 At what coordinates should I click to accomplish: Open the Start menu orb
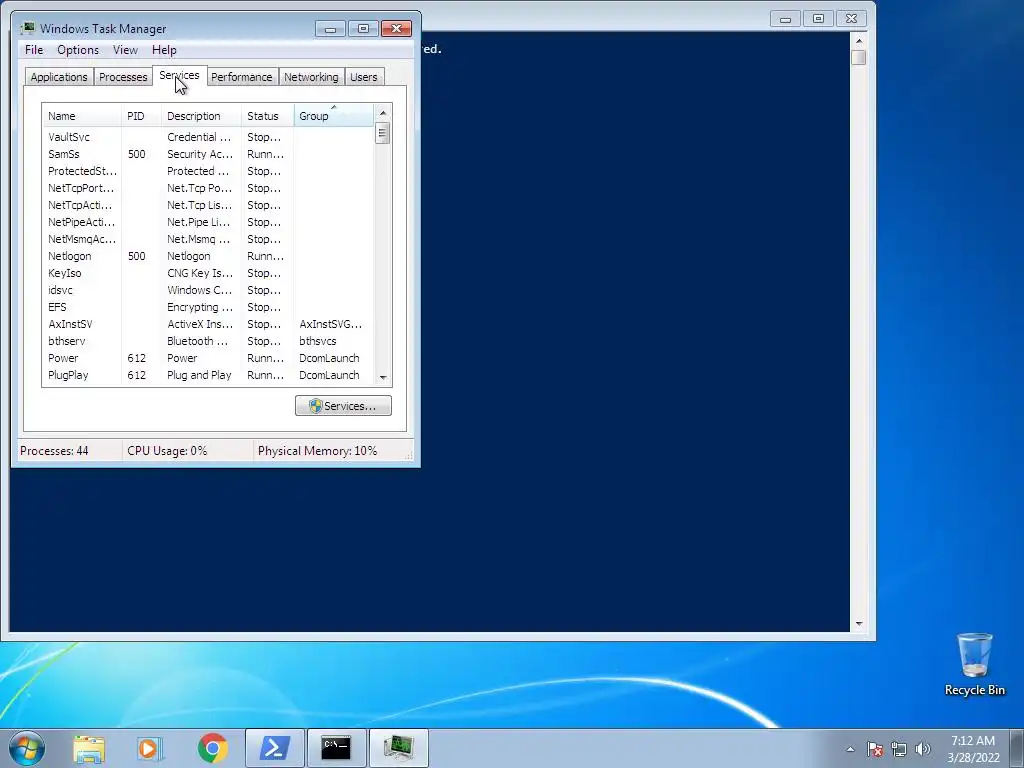(x=27, y=748)
